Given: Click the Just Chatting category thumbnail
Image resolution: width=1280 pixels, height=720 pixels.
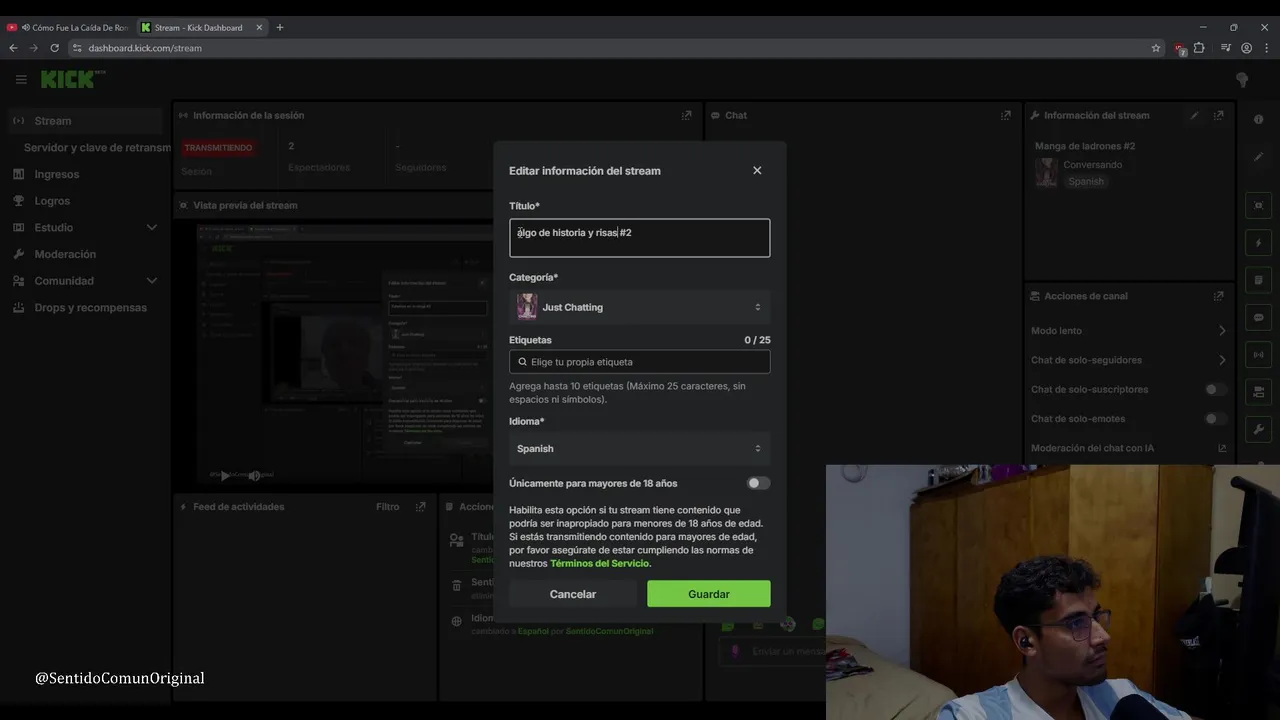Looking at the screenshot, I should (x=527, y=307).
